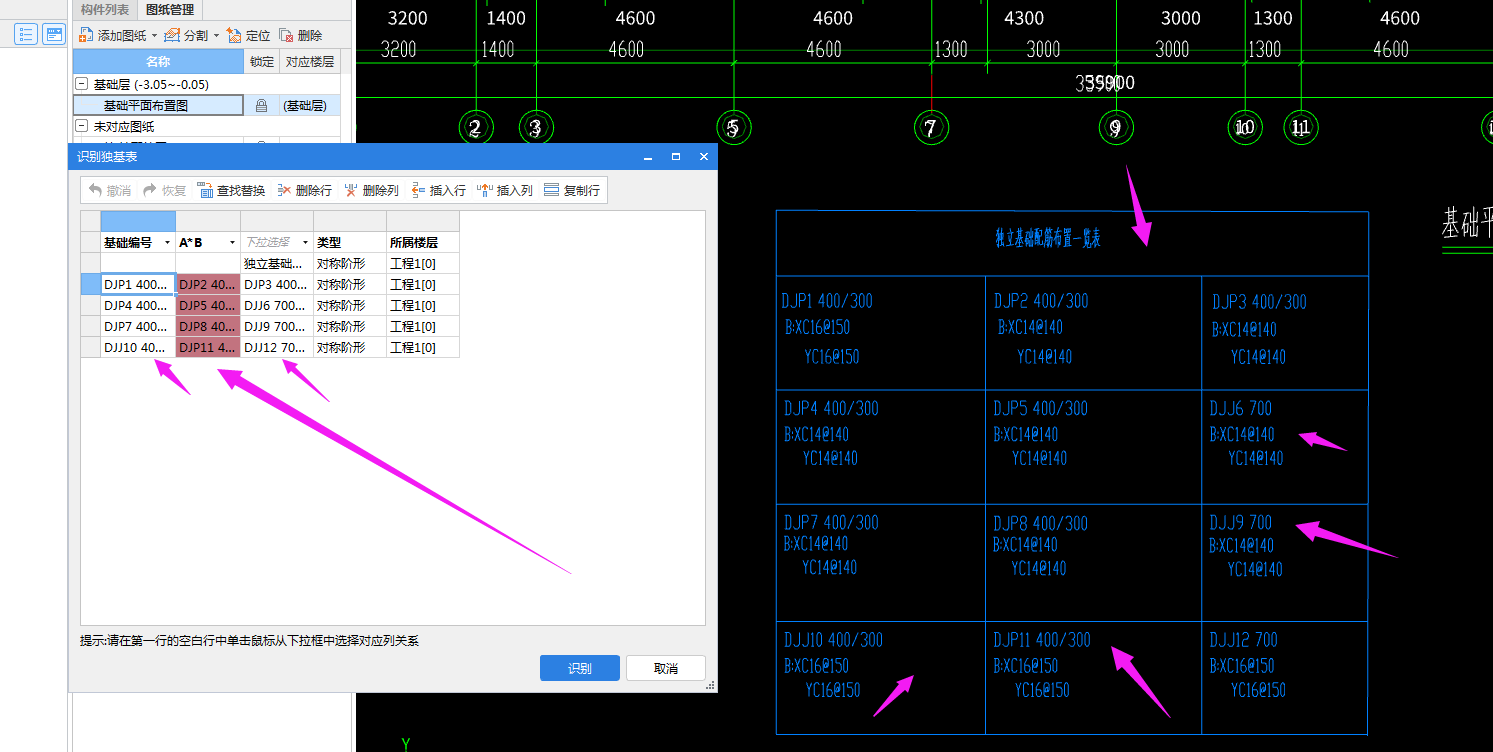Click 插入行 (insert row) tool

438,190
